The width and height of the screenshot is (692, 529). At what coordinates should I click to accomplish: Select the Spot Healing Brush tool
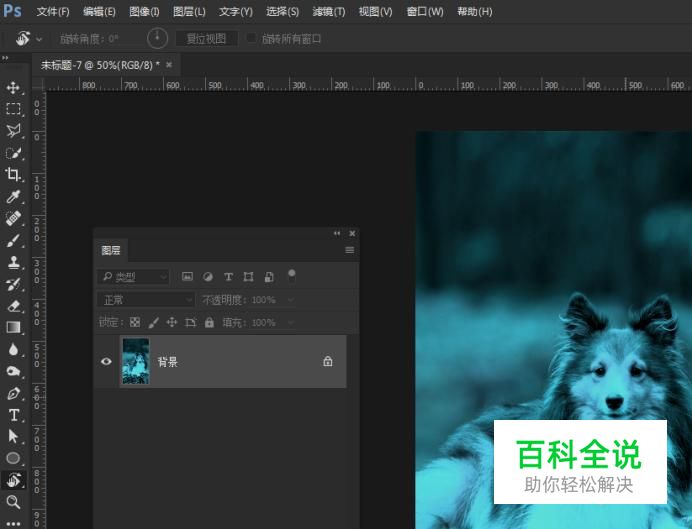coord(13,218)
